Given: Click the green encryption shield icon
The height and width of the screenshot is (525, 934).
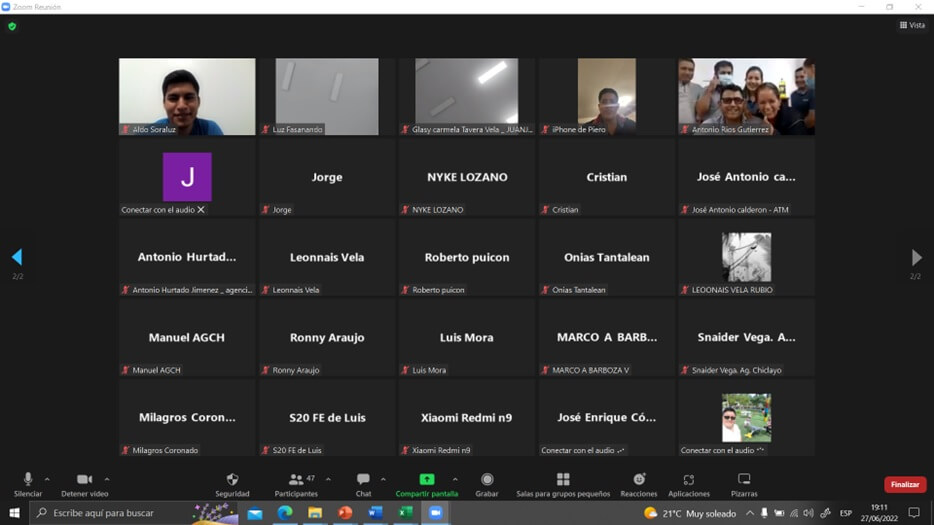Looking at the screenshot, I should click(x=12, y=26).
